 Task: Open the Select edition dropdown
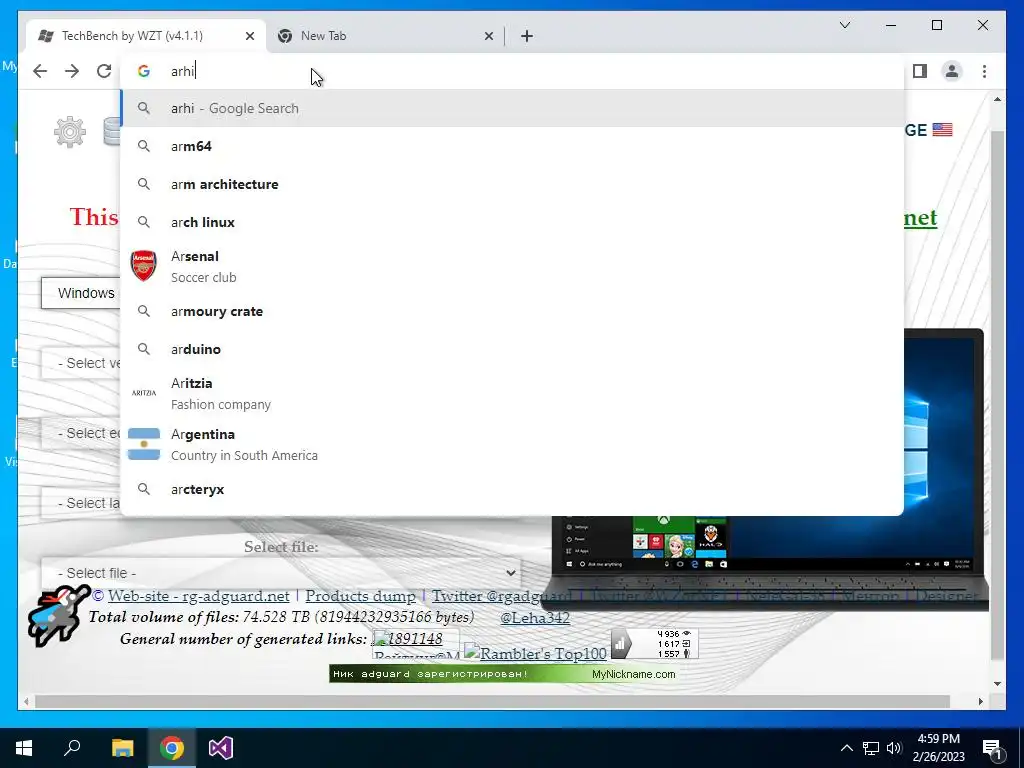click(81, 433)
